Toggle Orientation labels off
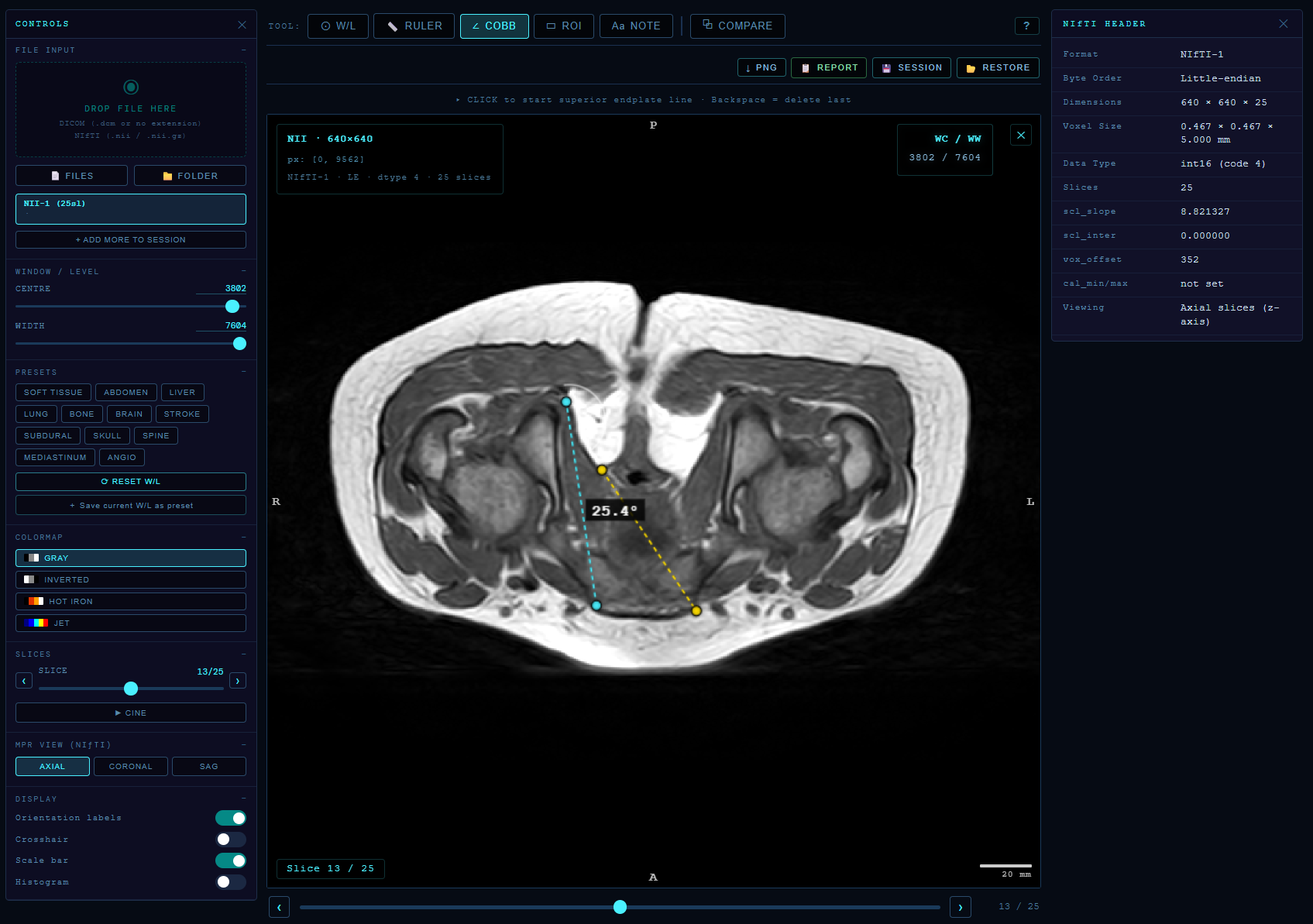The height and width of the screenshot is (924, 1313). click(x=231, y=818)
